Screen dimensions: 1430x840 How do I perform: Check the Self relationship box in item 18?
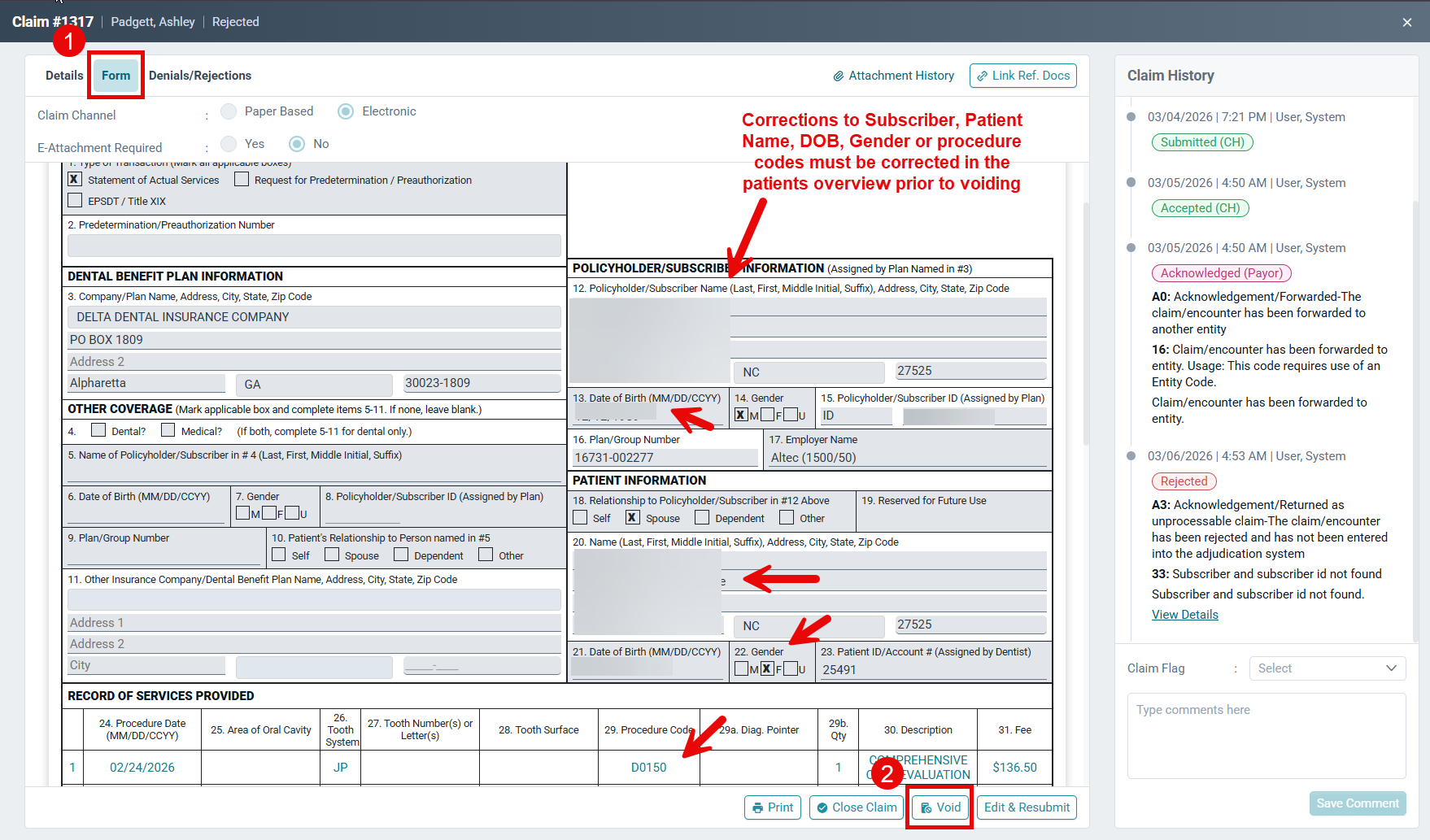(x=580, y=517)
